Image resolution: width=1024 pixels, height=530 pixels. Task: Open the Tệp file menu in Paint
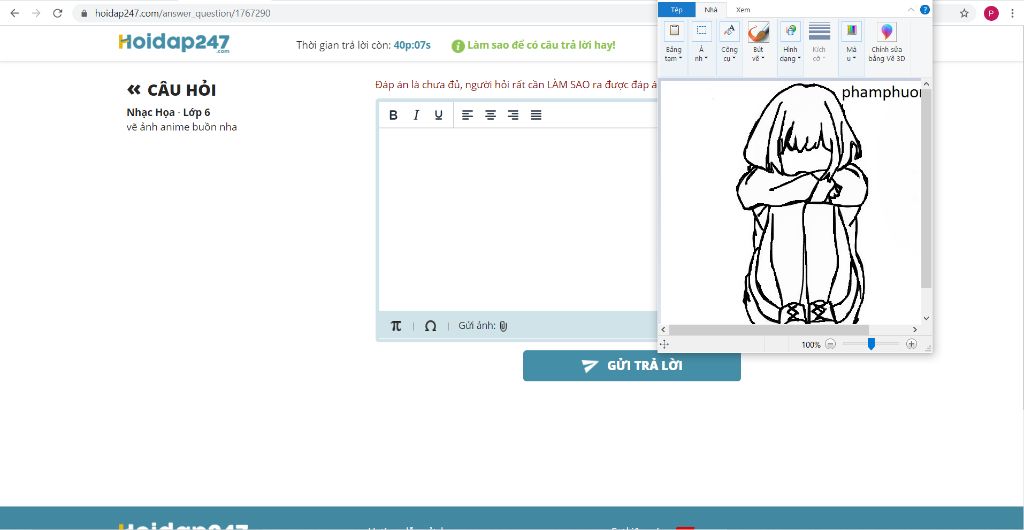pos(677,10)
